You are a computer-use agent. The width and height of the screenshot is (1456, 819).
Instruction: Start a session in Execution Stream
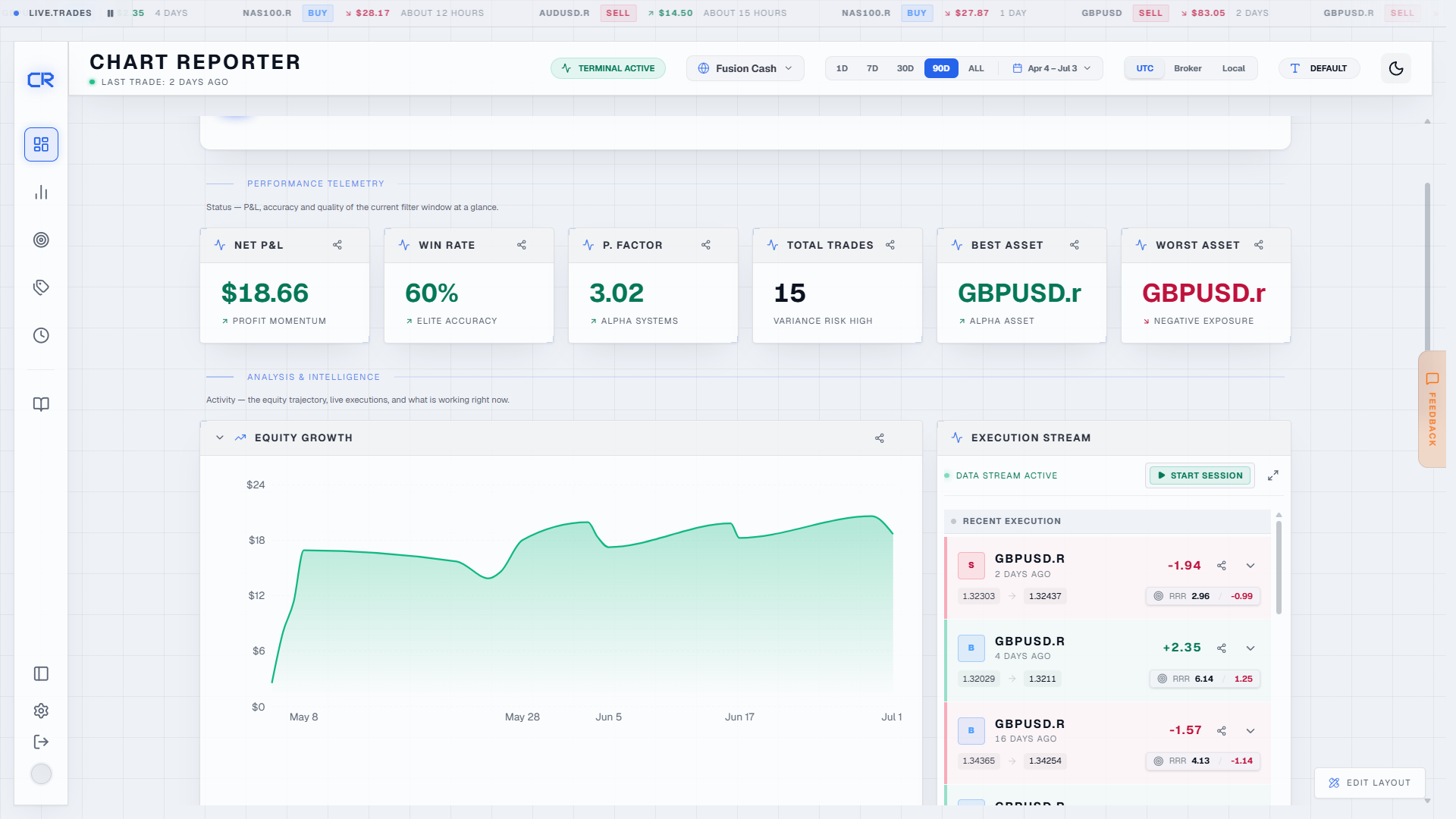(1200, 475)
